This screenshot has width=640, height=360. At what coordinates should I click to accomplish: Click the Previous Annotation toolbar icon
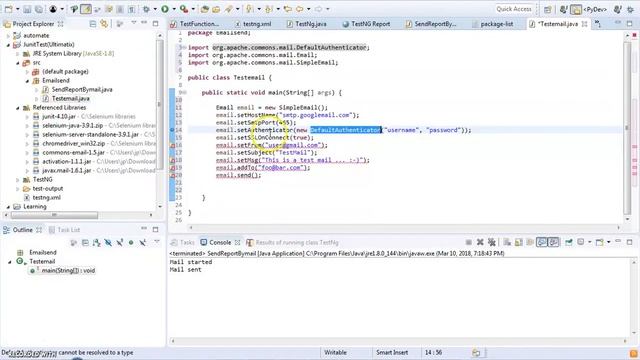click(x=269, y=9)
